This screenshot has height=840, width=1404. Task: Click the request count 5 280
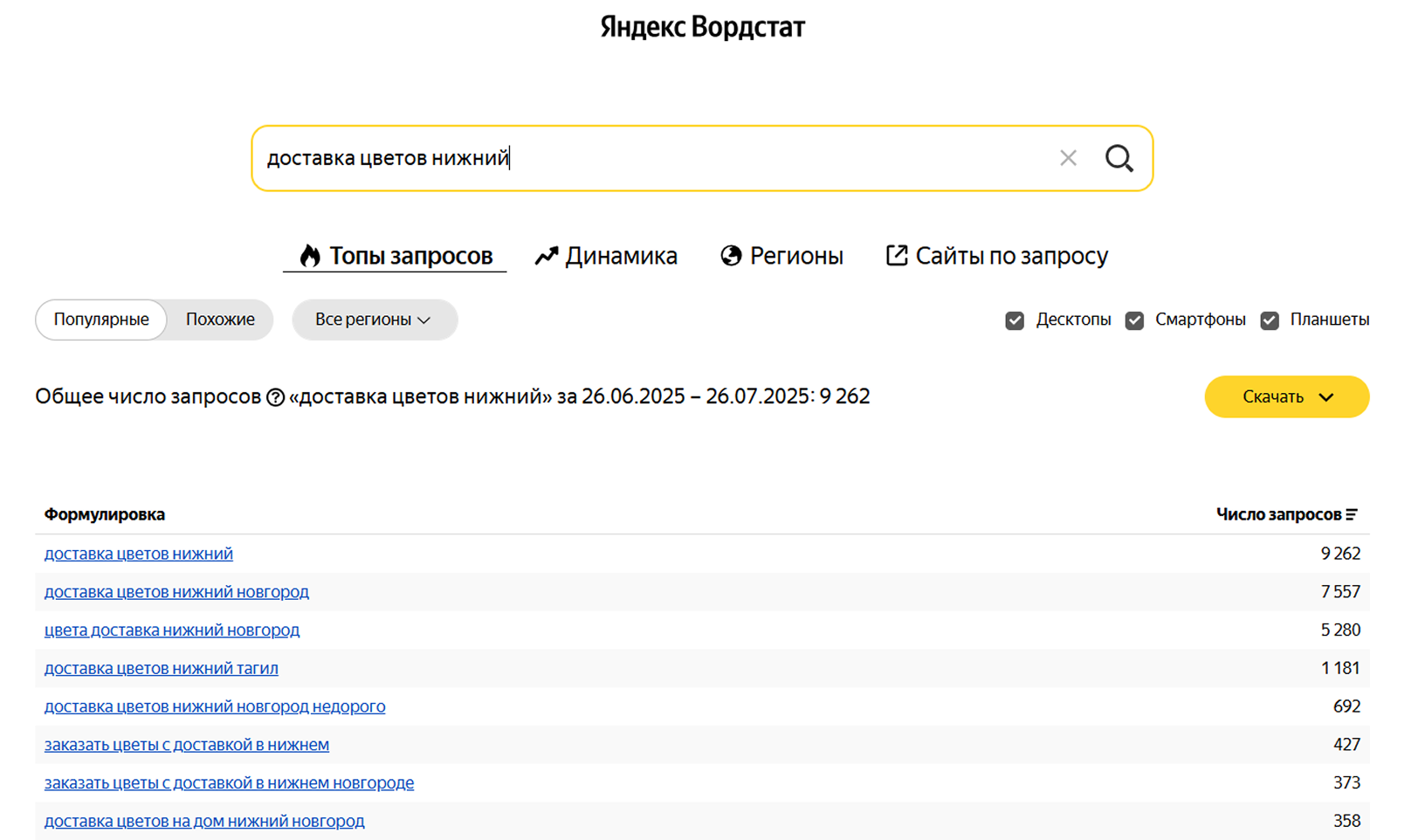click(1340, 630)
